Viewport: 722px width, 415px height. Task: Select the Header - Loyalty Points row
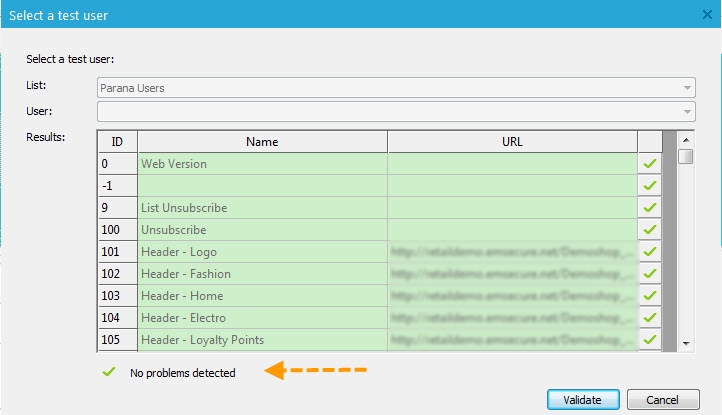coord(262,340)
